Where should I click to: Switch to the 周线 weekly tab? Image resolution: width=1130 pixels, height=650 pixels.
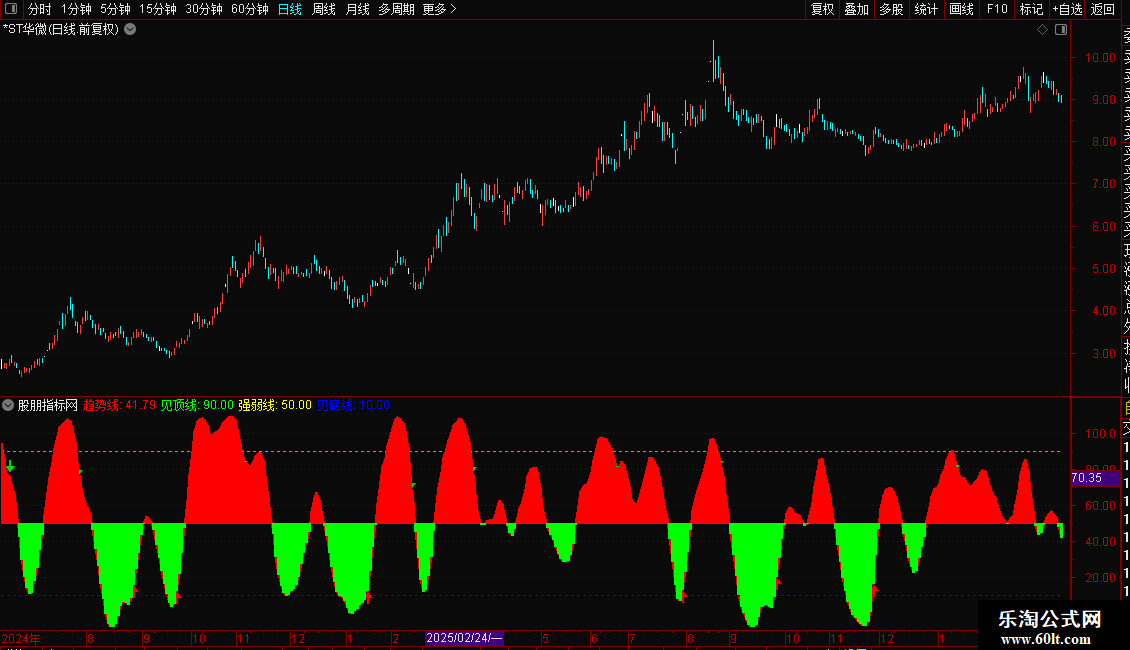324,9
